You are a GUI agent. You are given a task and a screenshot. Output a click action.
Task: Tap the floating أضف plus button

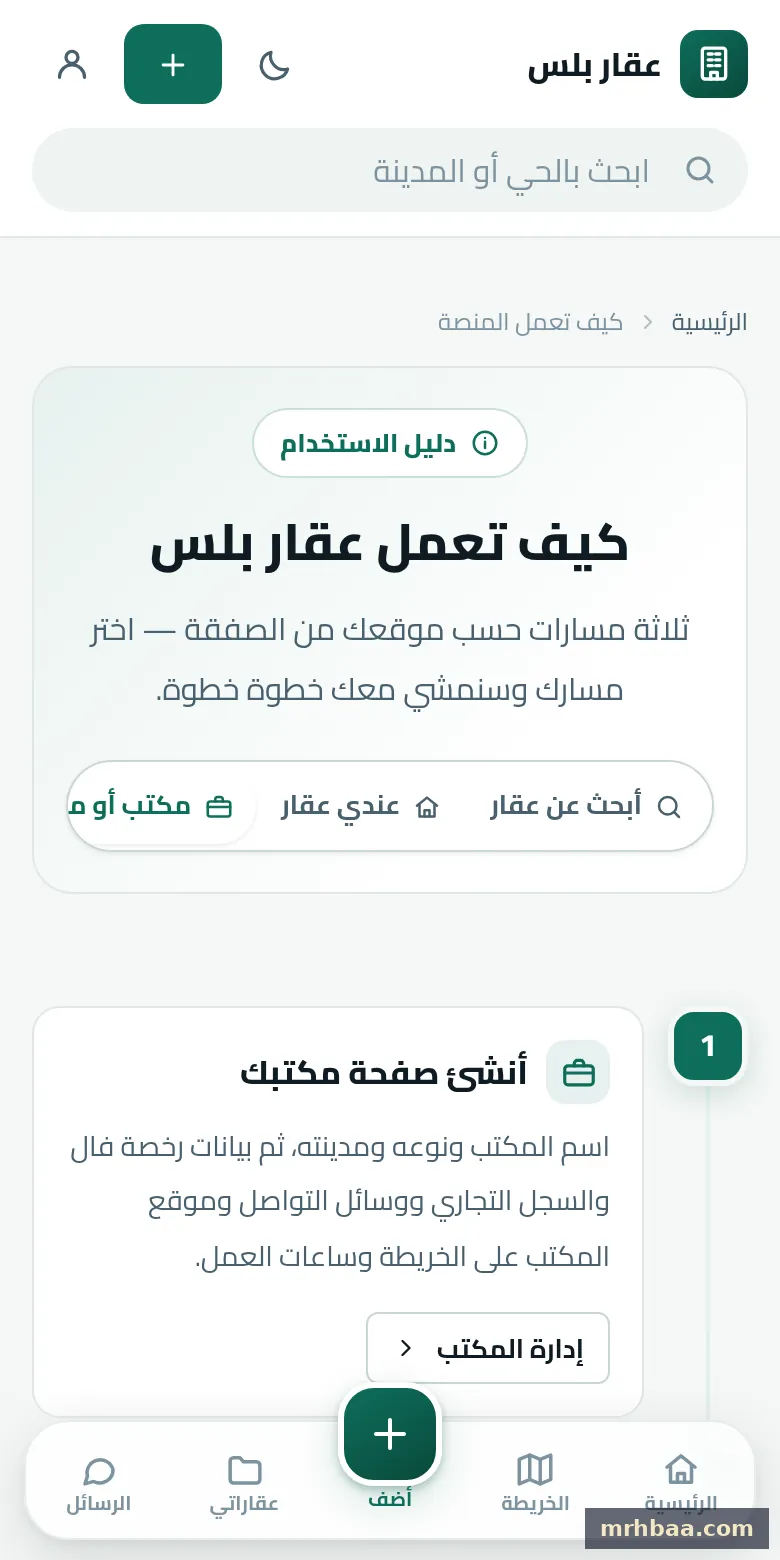coord(390,1435)
